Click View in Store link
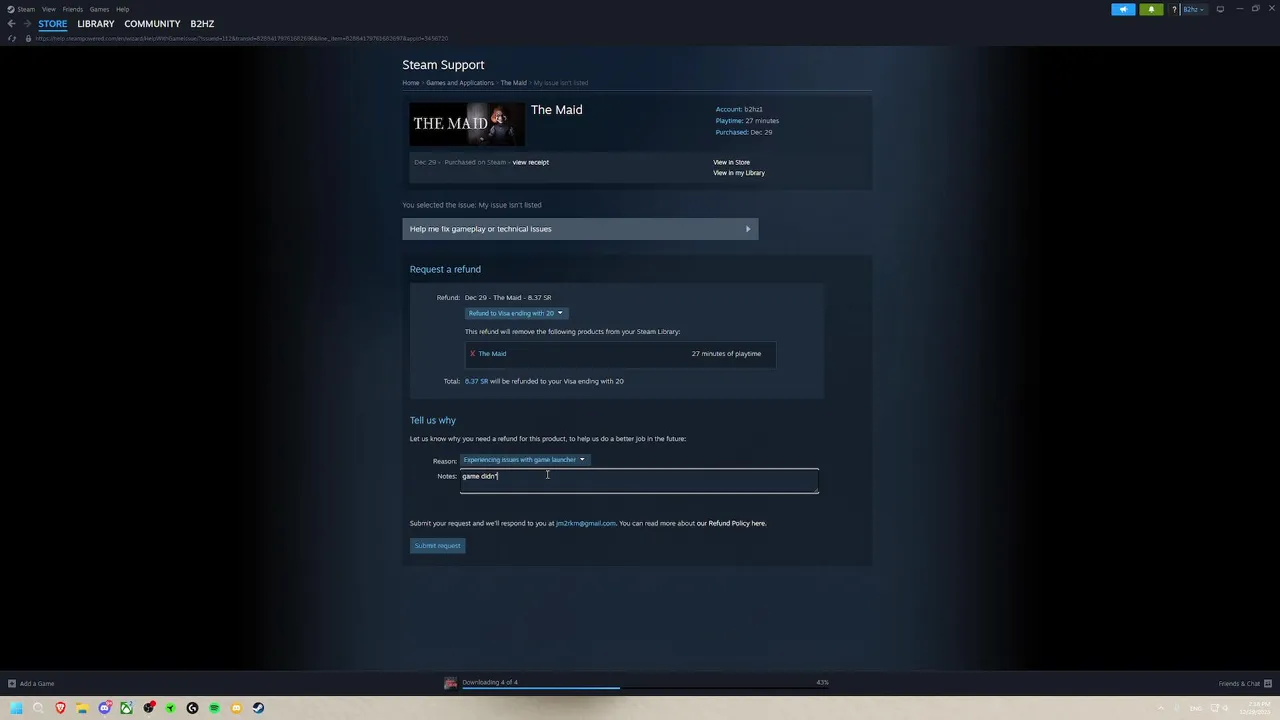Screen dimensions: 1280x720 click(x=731, y=162)
